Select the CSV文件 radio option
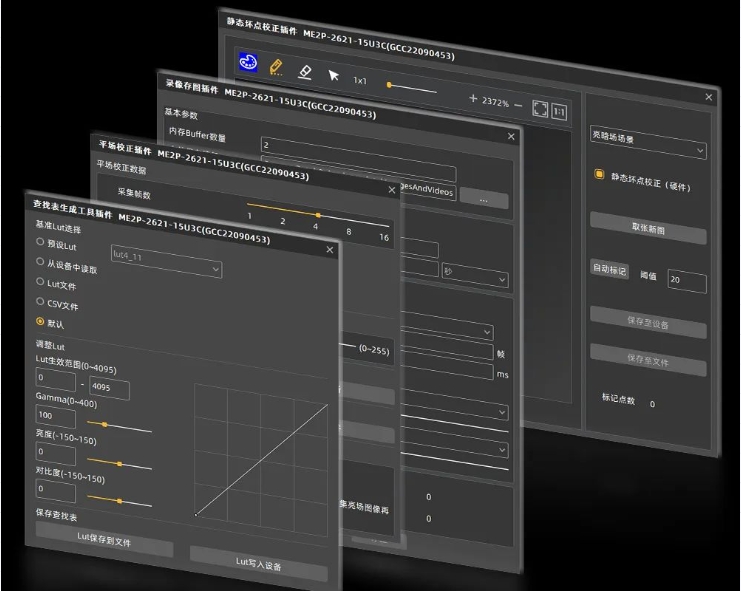Viewport: 741px width, 591px height. pos(40,301)
